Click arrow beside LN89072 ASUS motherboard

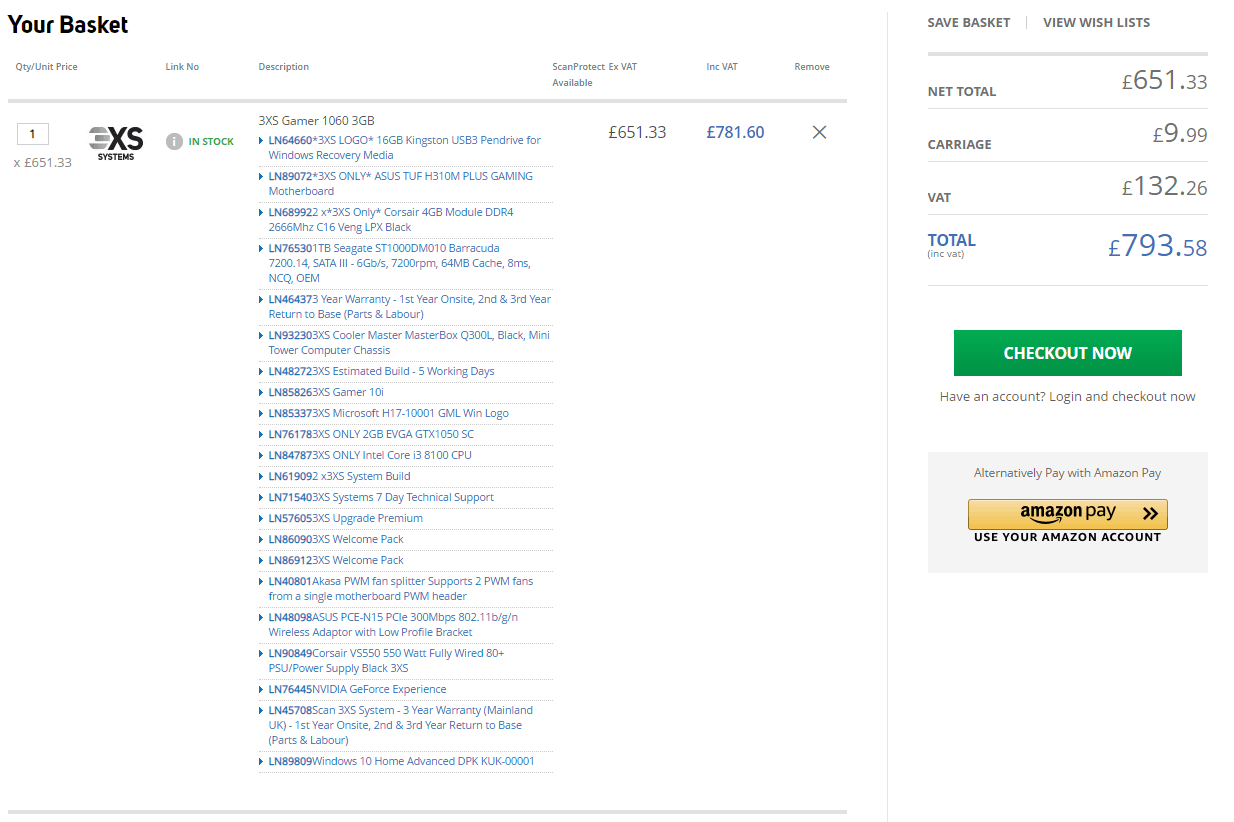[x=262, y=177]
